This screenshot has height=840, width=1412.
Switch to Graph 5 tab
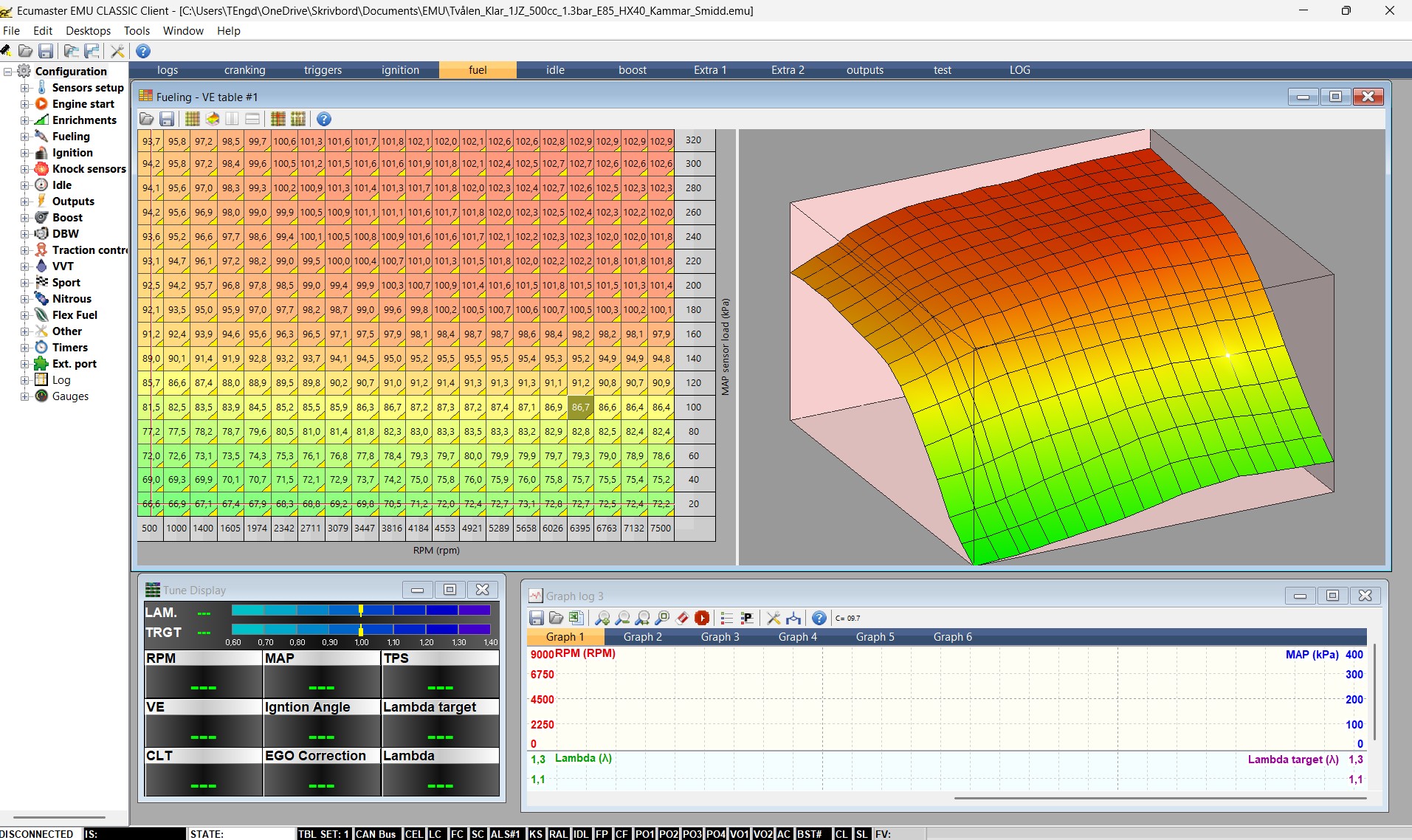click(875, 637)
